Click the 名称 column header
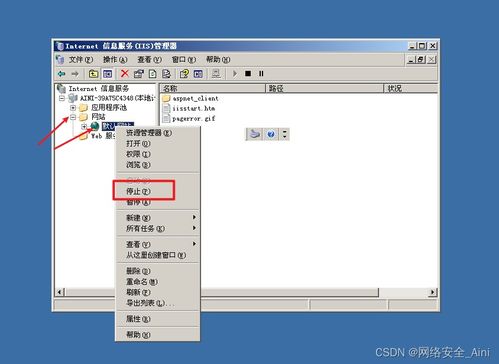 pos(213,88)
